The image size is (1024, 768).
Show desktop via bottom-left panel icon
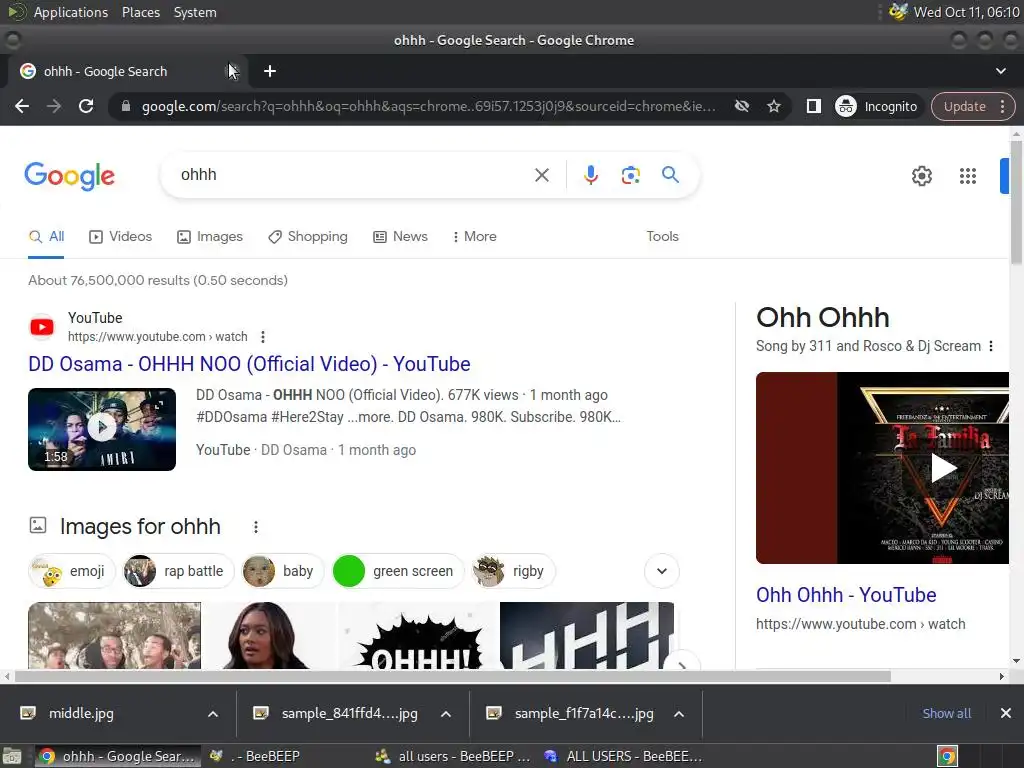click(x=12, y=756)
